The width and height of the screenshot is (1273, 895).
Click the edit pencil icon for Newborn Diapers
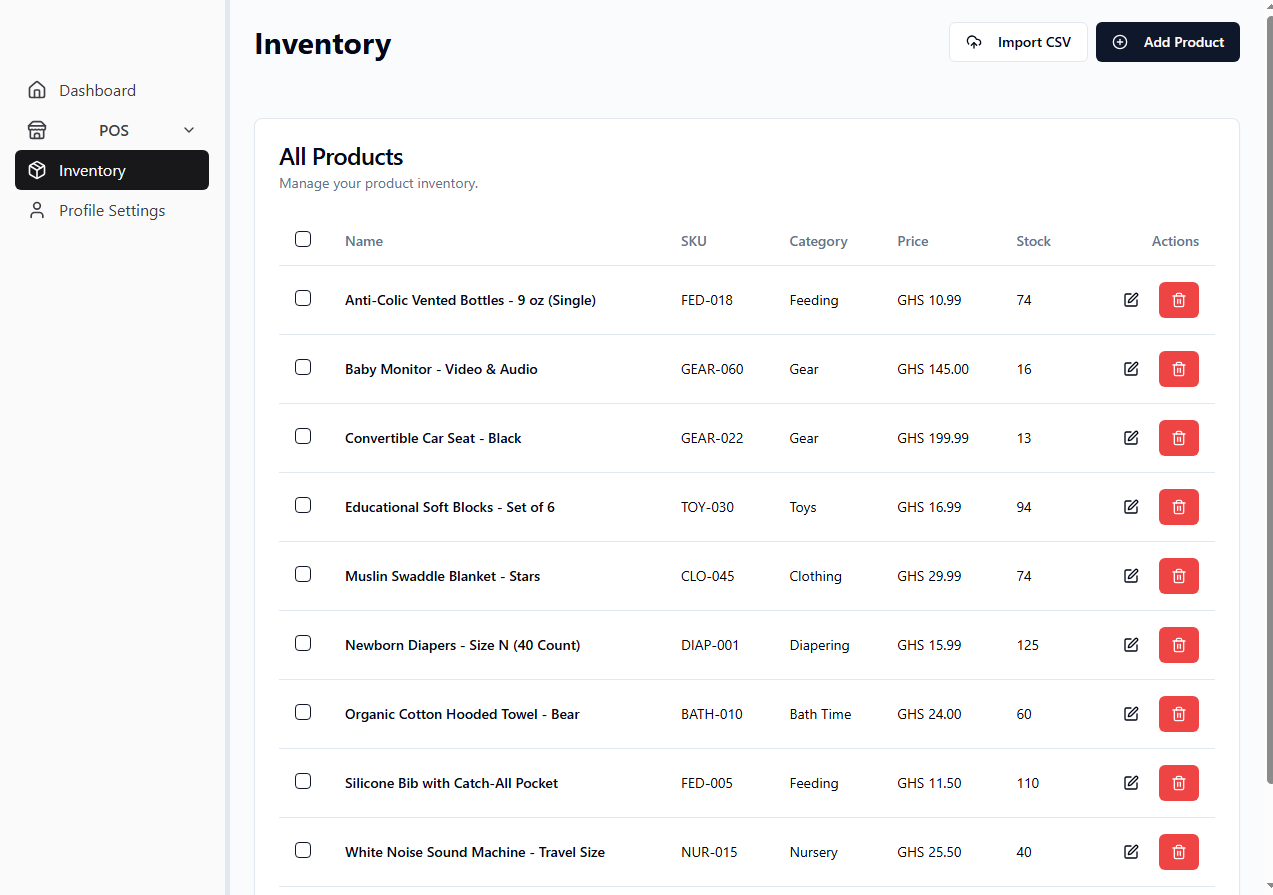pos(1131,645)
